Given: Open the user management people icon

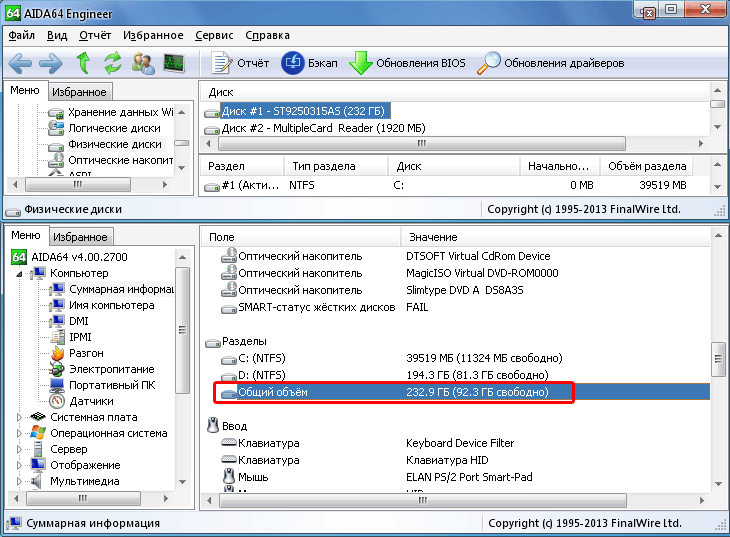Looking at the screenshot, I should (143, 63).
